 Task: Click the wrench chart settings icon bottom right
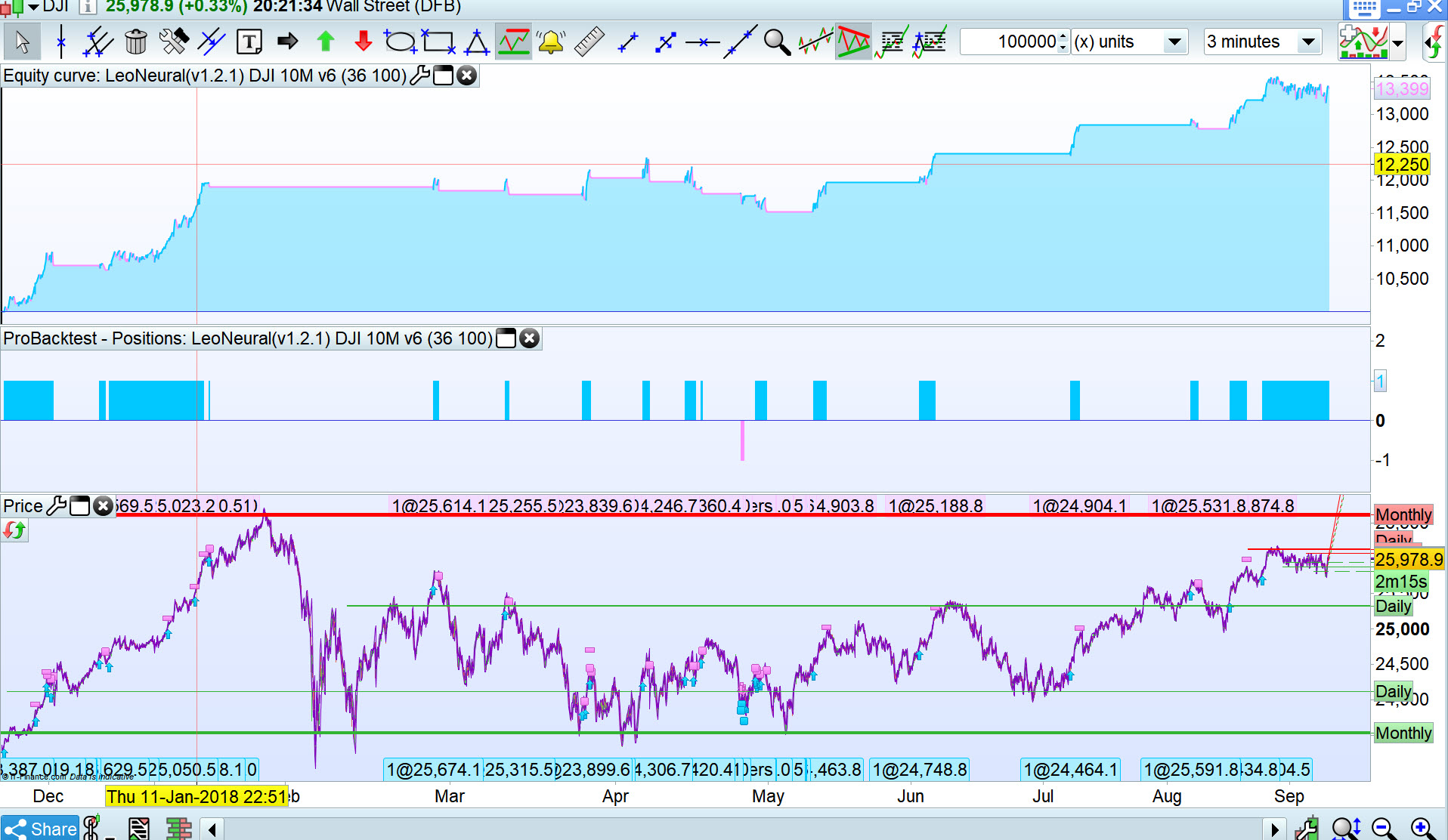[x=1307, y=829]
